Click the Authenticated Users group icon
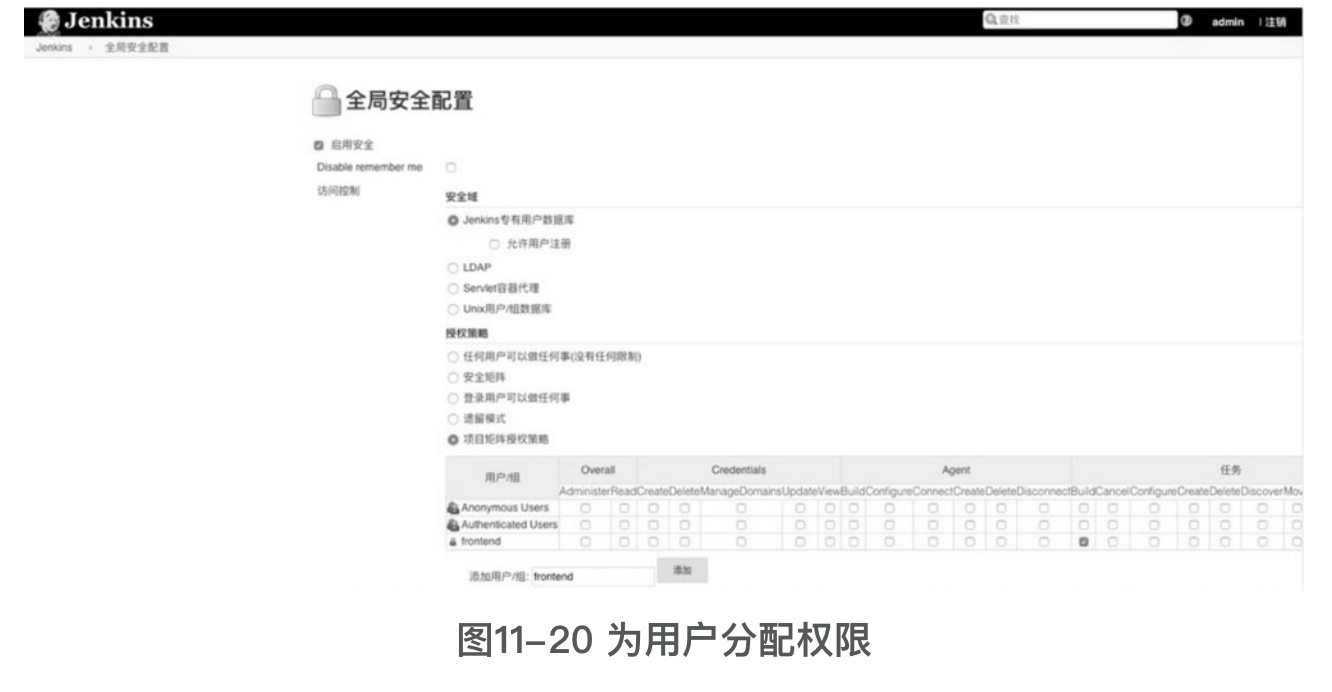 coord(452,524)
